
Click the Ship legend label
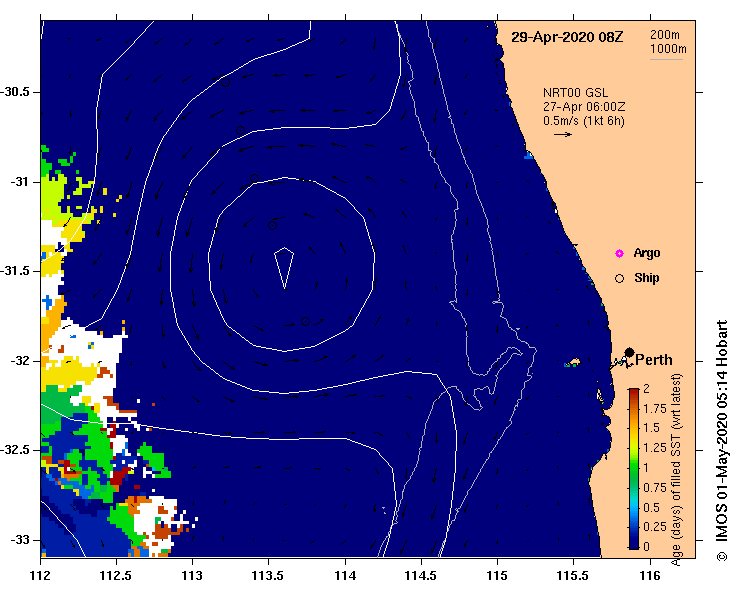click(x=647, y=278)
